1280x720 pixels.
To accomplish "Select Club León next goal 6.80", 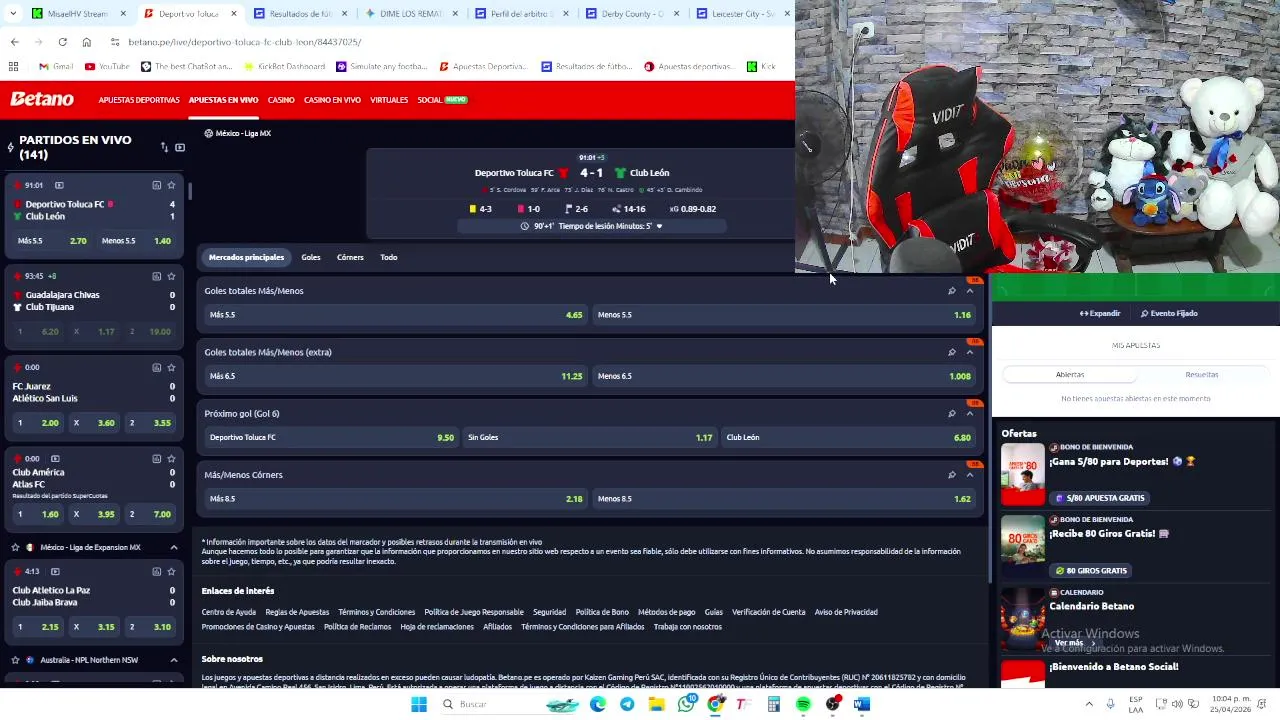I will coord(848,437).
